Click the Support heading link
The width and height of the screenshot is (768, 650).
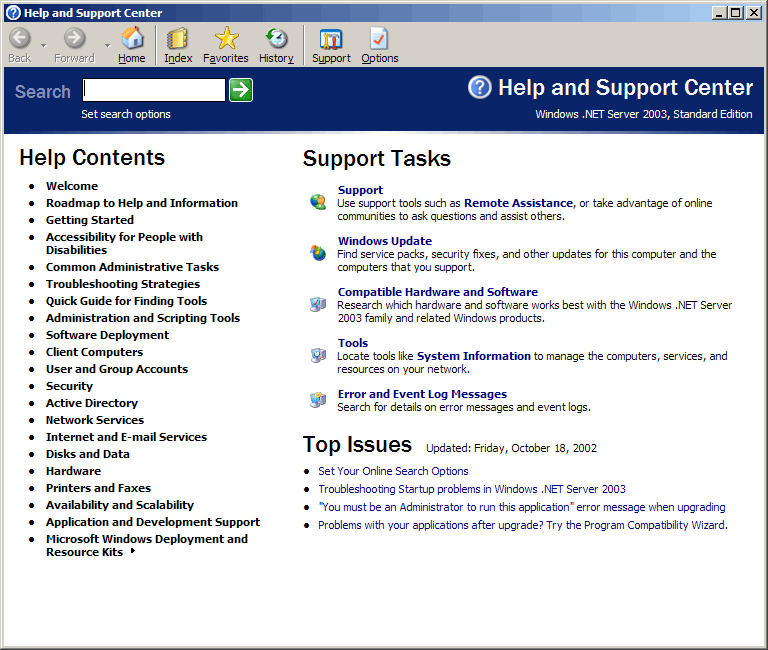click(360, 190)
